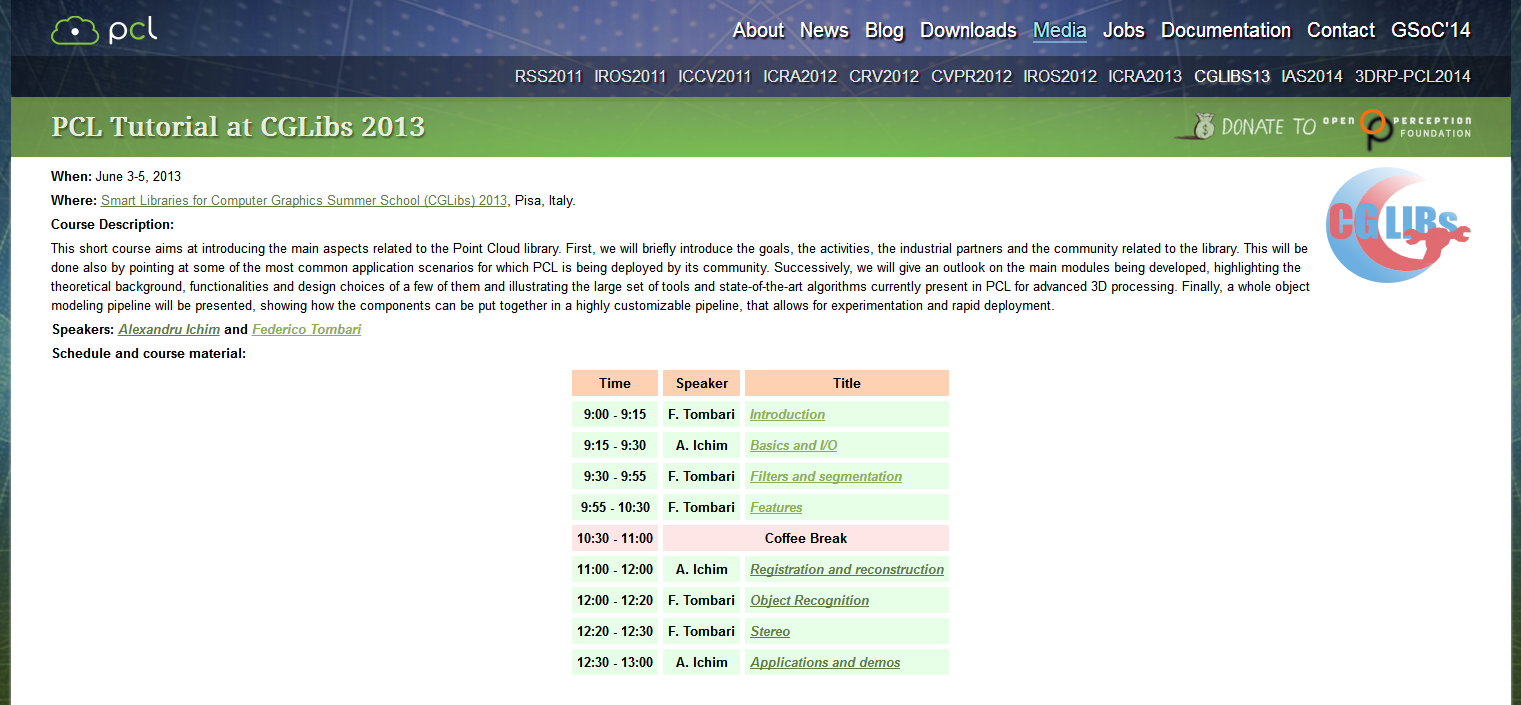Click the 11:00 - 12:00 time cell
The width and height of the screenshot is (1521, 705).
pos(615,569)
